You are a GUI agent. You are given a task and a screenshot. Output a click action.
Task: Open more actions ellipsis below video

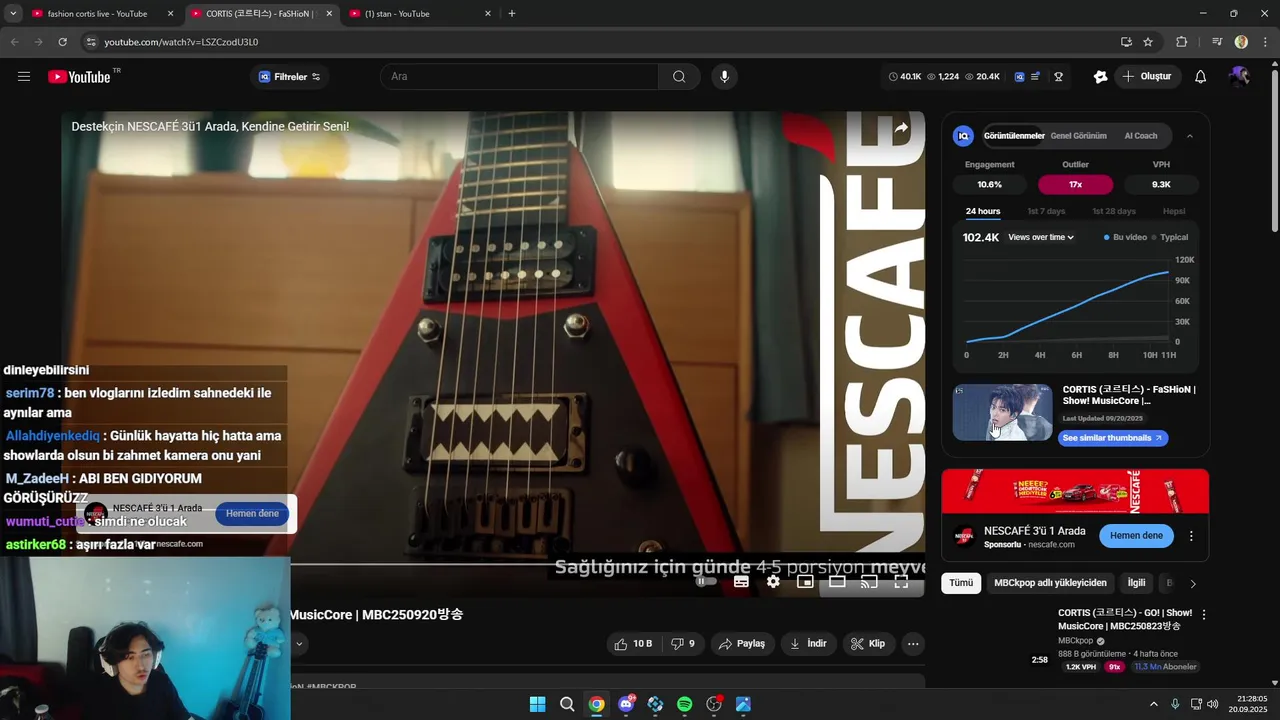tap(913, 644)
